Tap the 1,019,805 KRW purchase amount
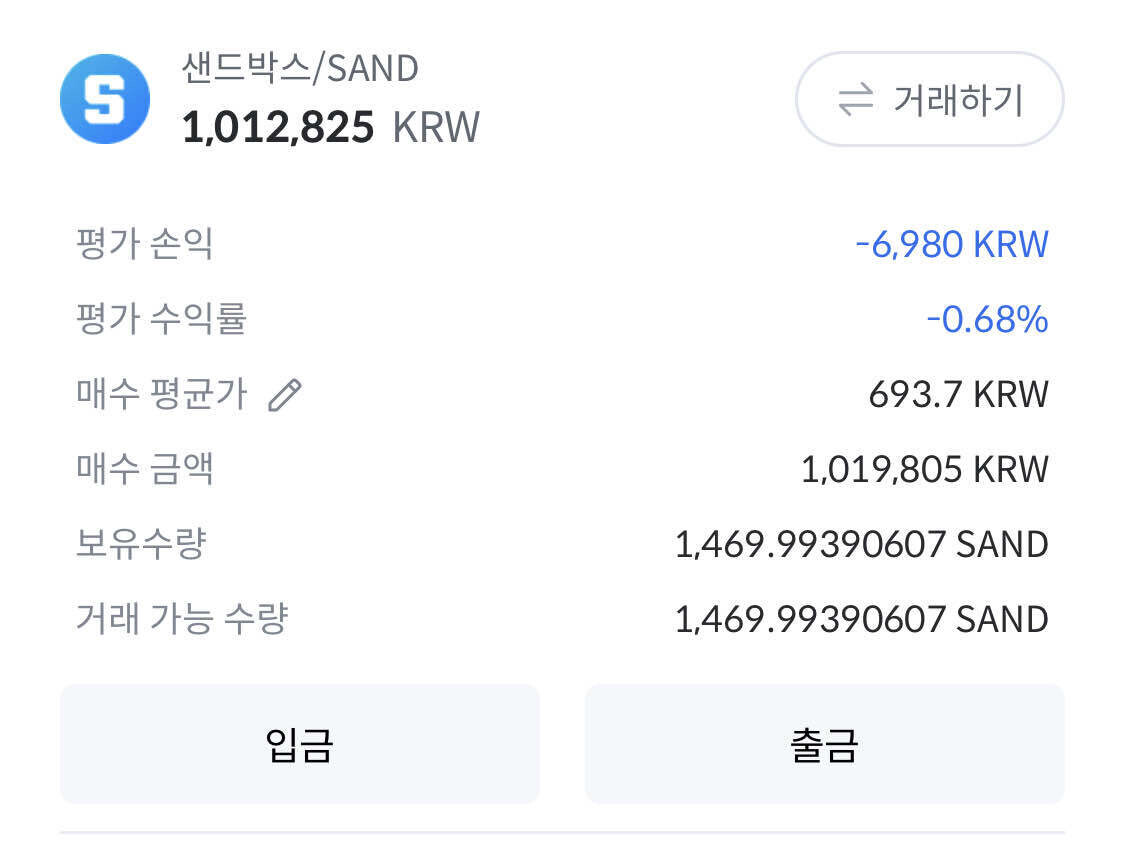1125x858 pixels. click(925, 469)
